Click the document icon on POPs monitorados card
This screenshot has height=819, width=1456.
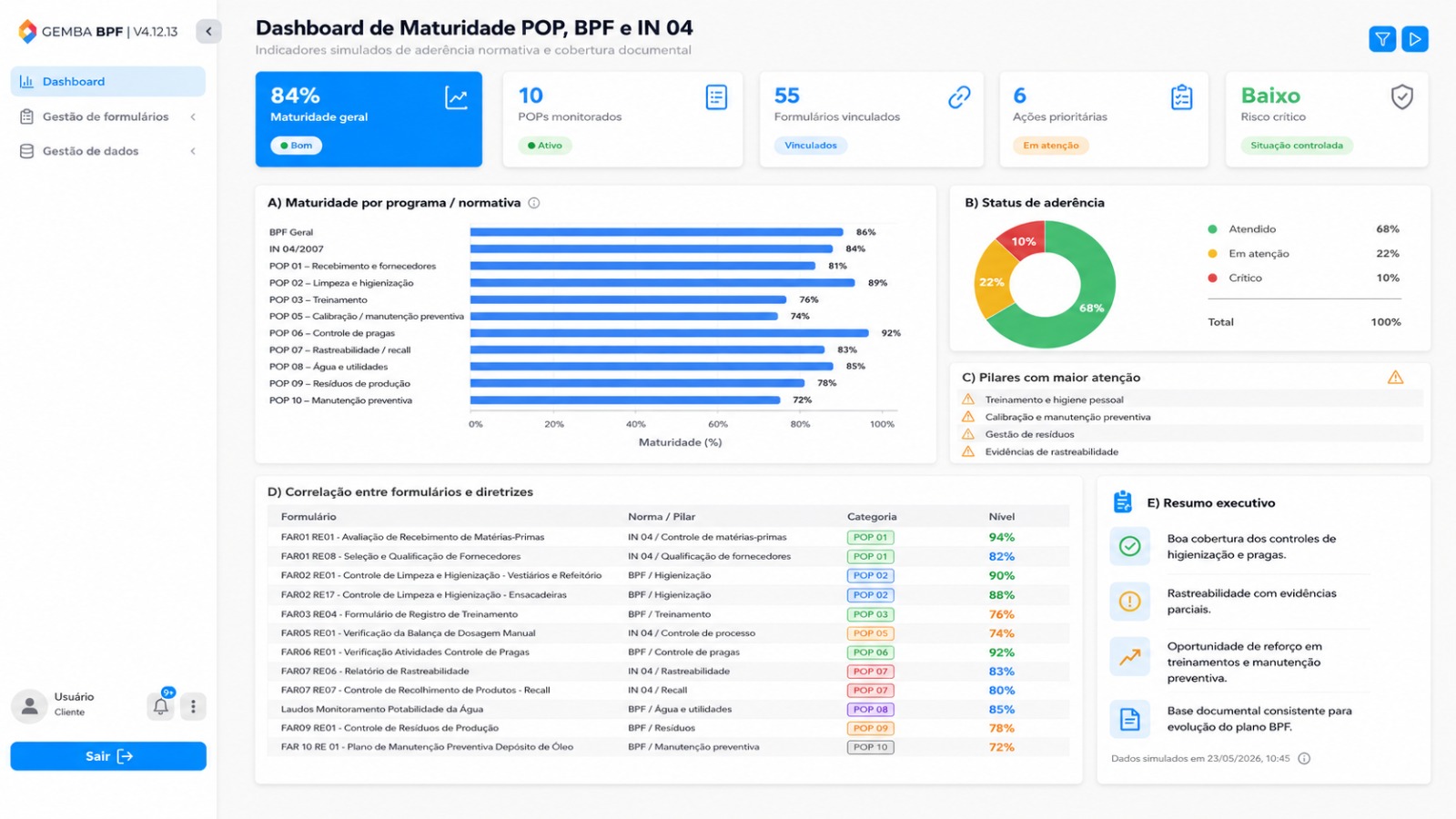(x=717, y=97)
